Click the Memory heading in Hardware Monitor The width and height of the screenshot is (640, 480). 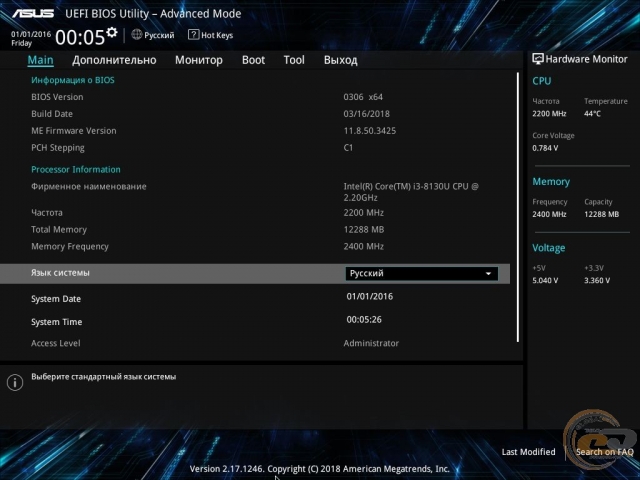(x=551, y=182)
